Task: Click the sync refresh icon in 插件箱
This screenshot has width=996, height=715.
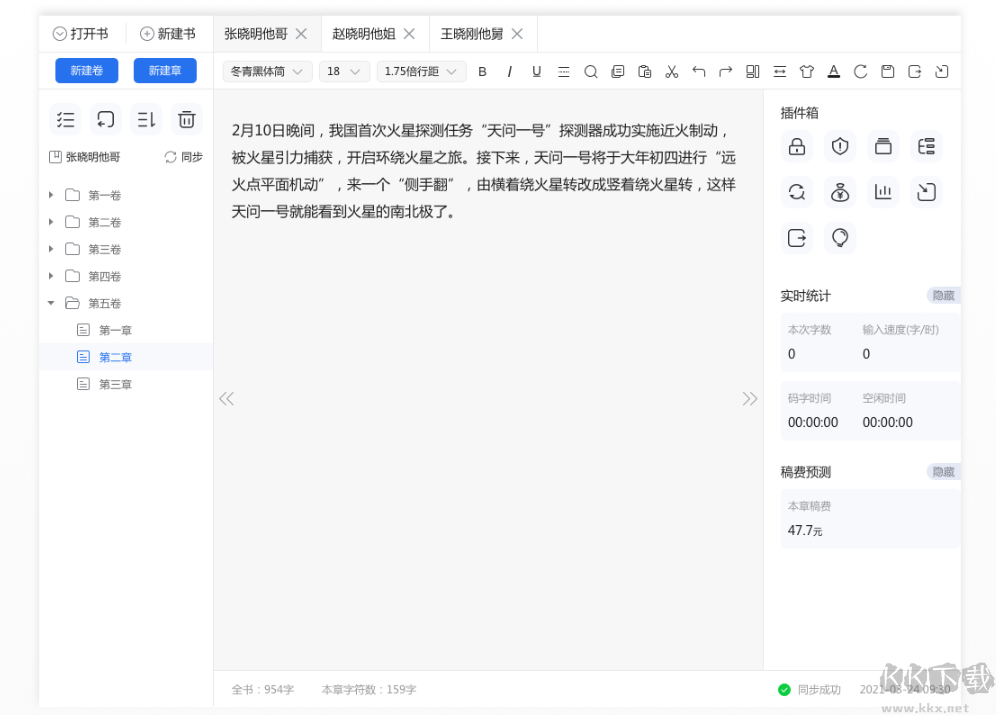Action: coord(796,191)
